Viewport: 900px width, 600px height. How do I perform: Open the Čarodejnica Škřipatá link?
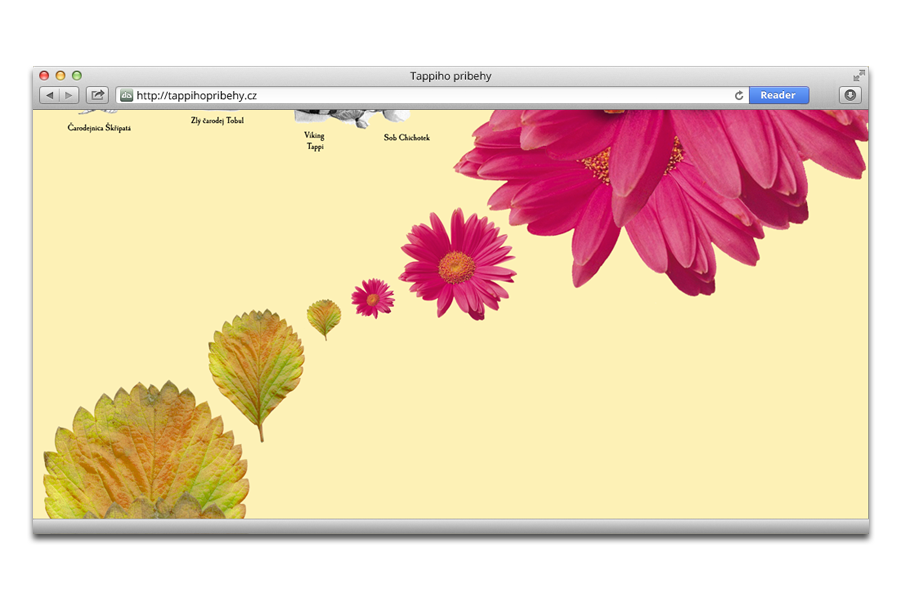99,128
